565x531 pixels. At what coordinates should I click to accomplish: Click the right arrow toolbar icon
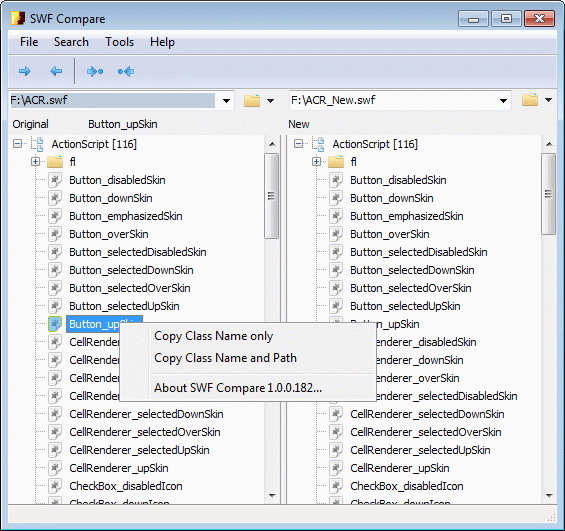(25, 71)
